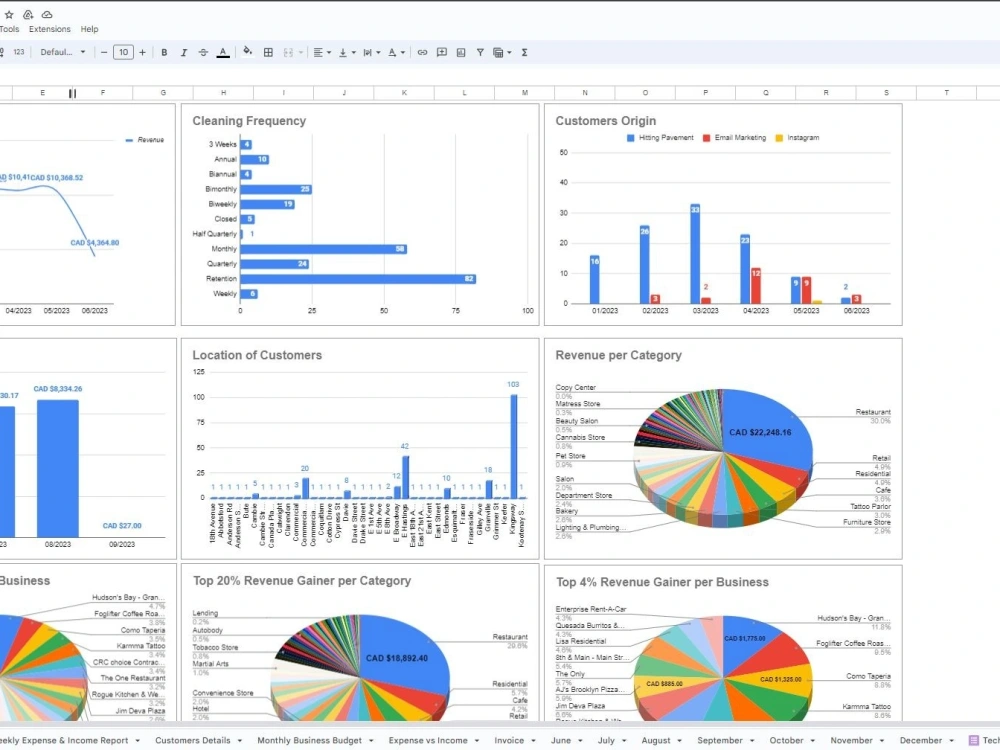Open the fill color paint bucket
Screen dimensions: 1000x750
247,52
